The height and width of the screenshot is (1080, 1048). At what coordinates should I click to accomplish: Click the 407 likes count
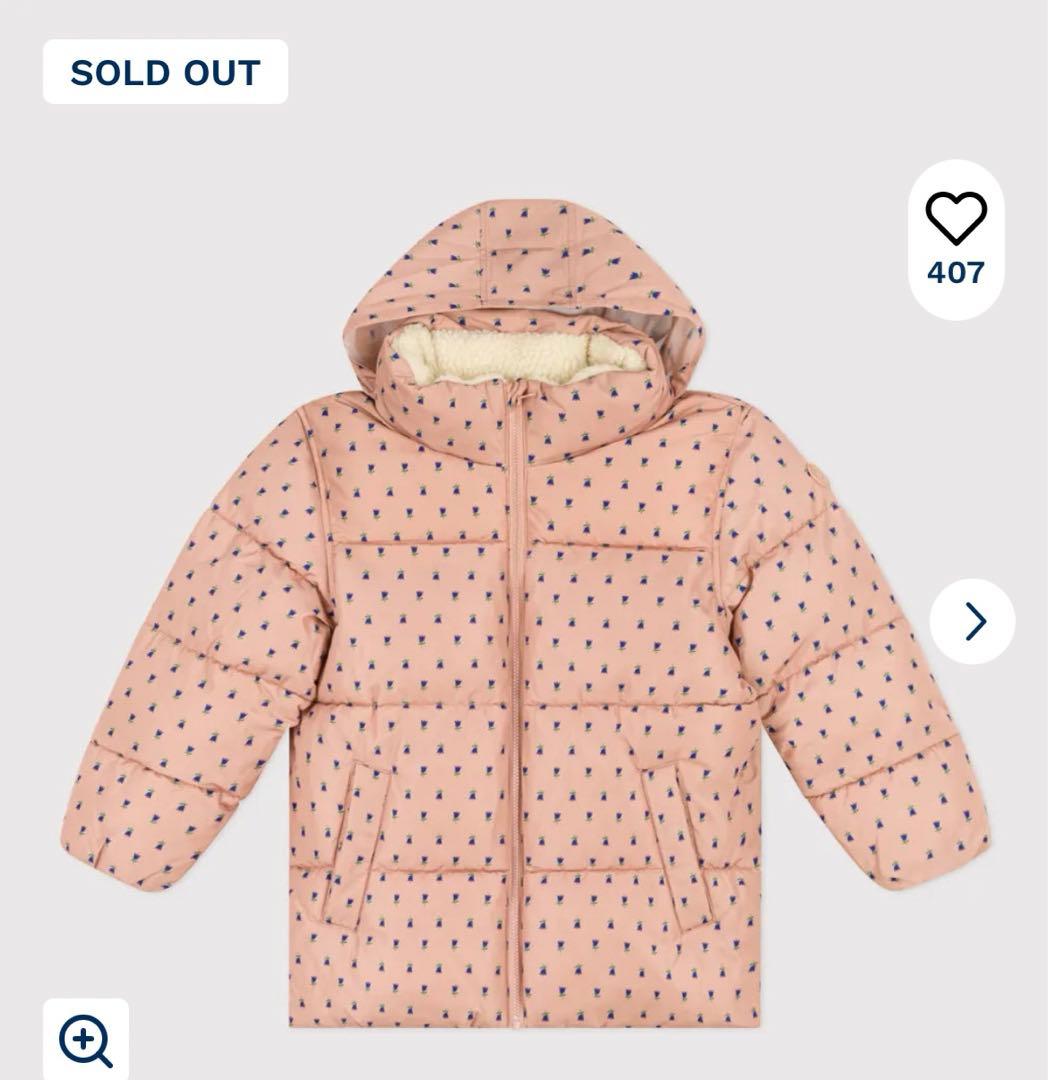point(955,272)
